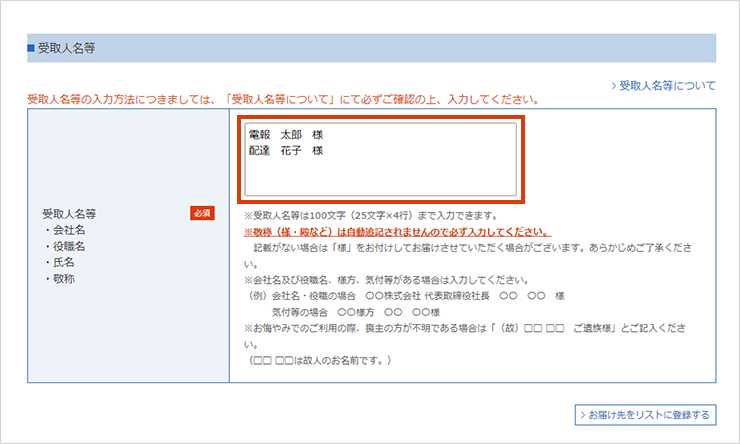The width and height of the screenshot is (740, 444).
Task: Click the chevron before 受取人名等について
Action: coord(614,86)
